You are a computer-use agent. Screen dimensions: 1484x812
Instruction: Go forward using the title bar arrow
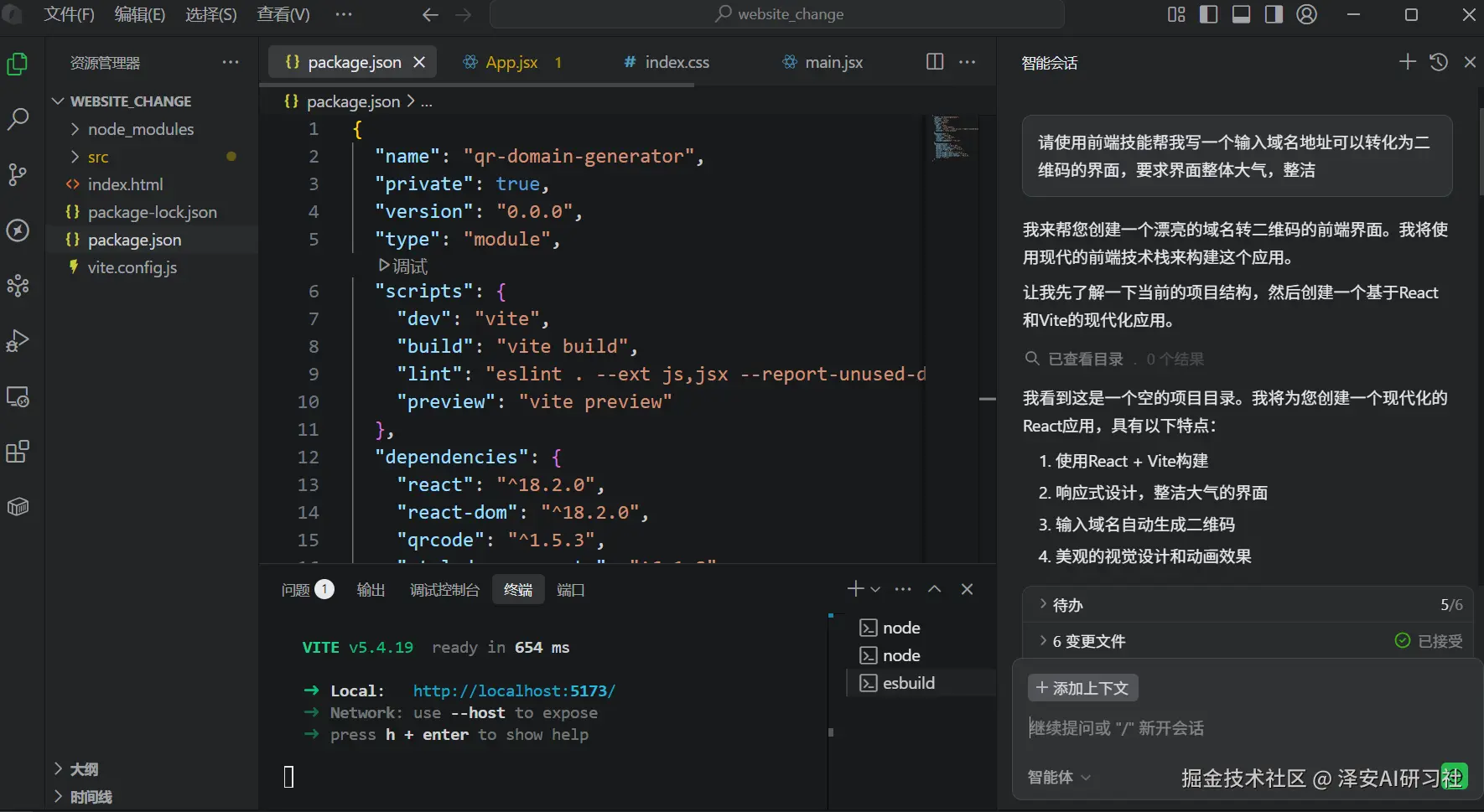point(463,15)
